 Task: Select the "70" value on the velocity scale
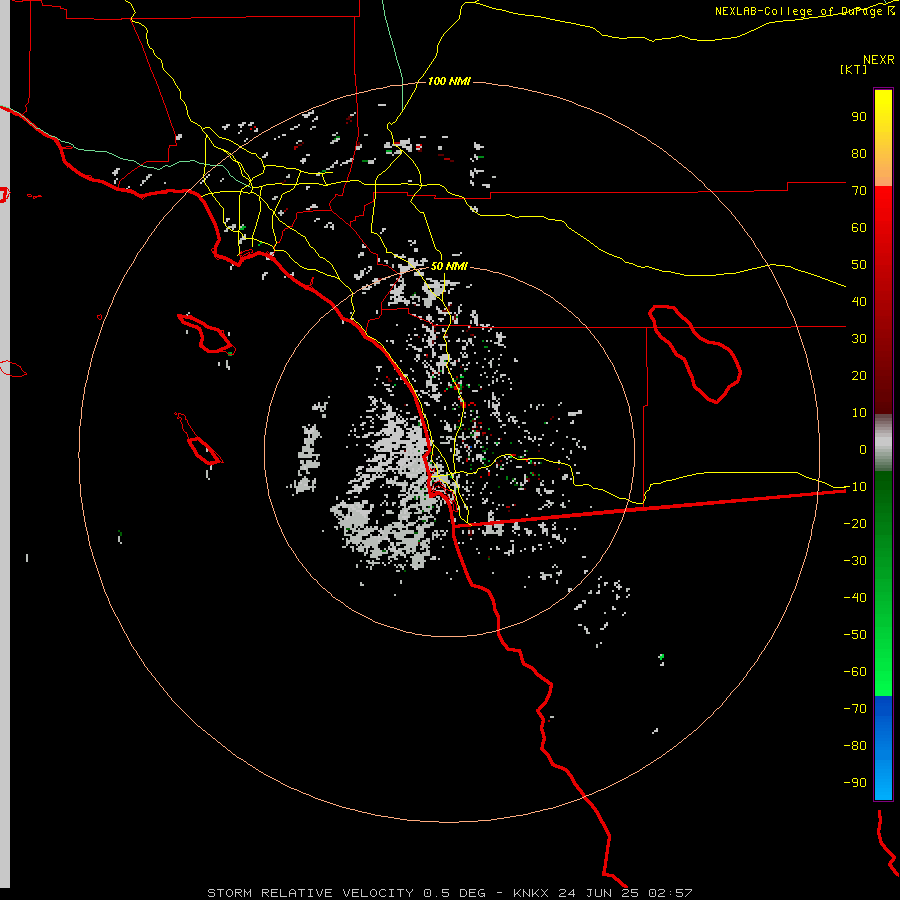(x=859, y=191)
